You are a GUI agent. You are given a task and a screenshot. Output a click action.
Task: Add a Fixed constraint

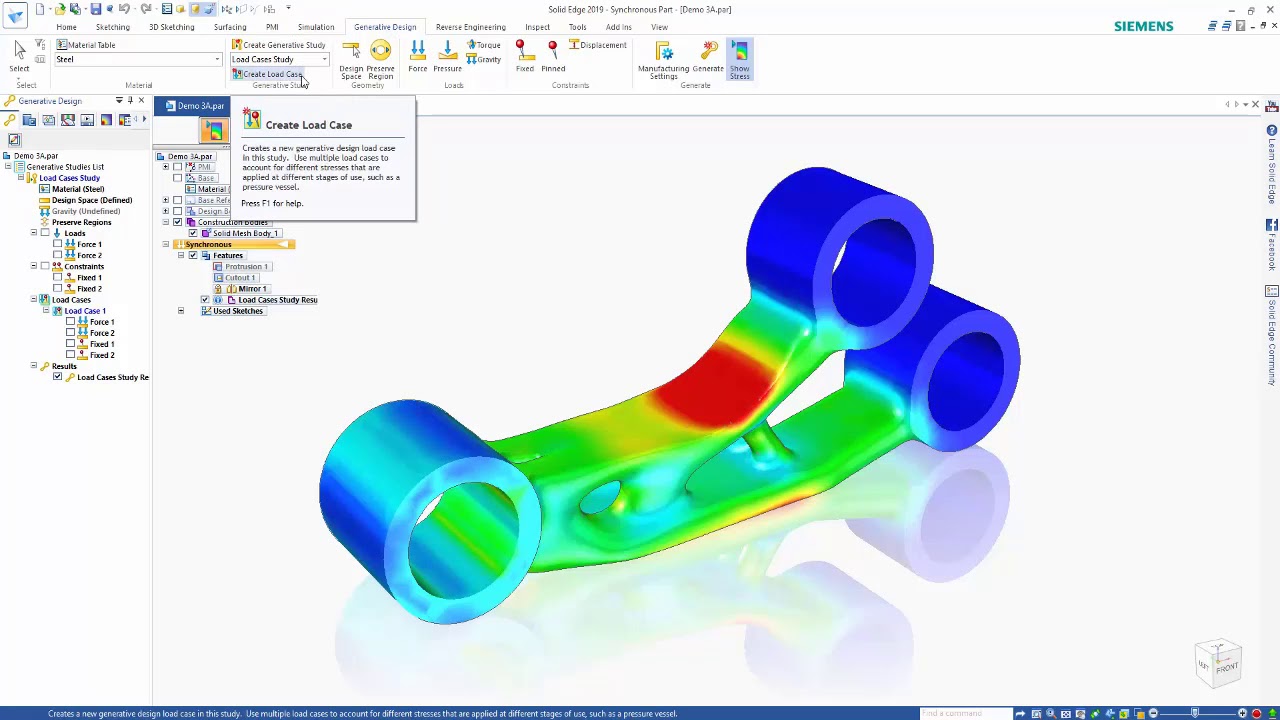tap(524, 57)
